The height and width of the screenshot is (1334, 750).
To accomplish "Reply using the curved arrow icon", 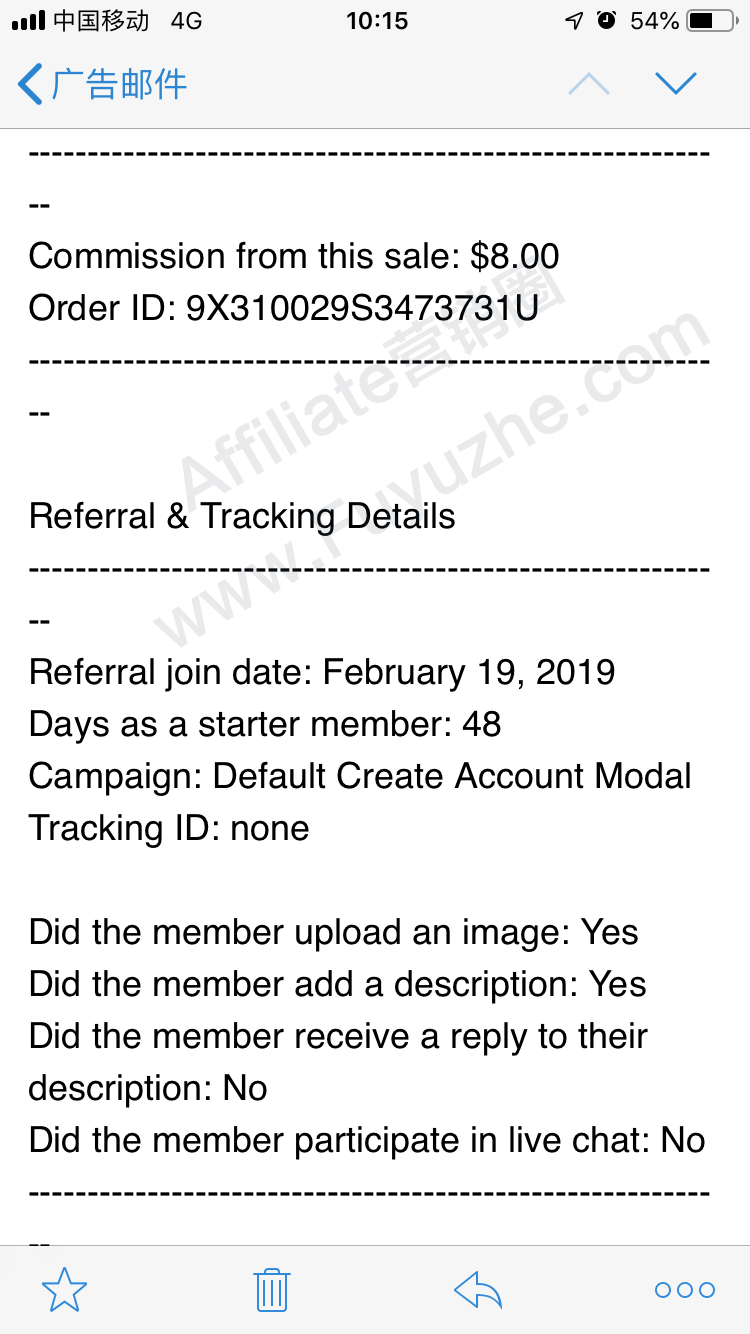I will click(x=478, y=1290).
